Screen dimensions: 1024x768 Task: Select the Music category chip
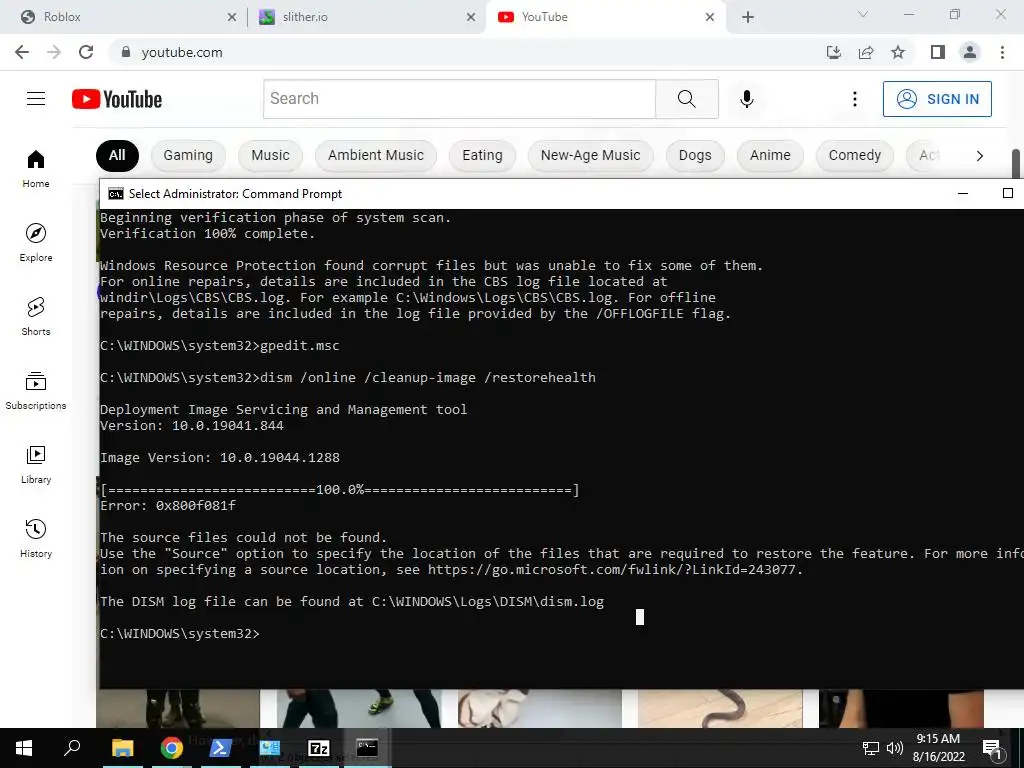click(270, 155)
